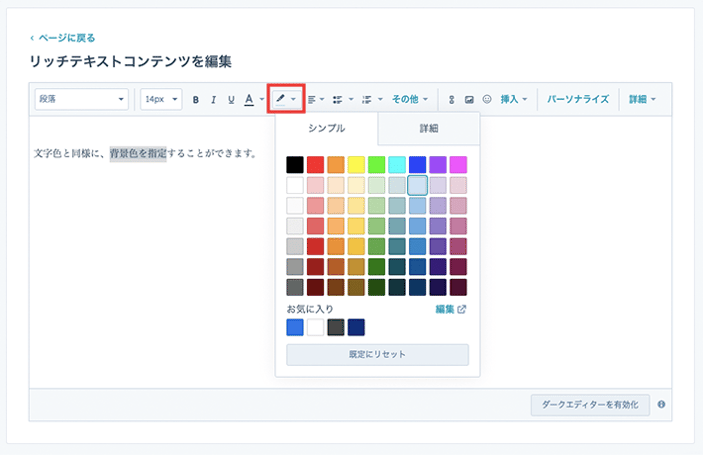Pick the white favorite color swatch
Screen dimensions: 703x455
[315, 327]
